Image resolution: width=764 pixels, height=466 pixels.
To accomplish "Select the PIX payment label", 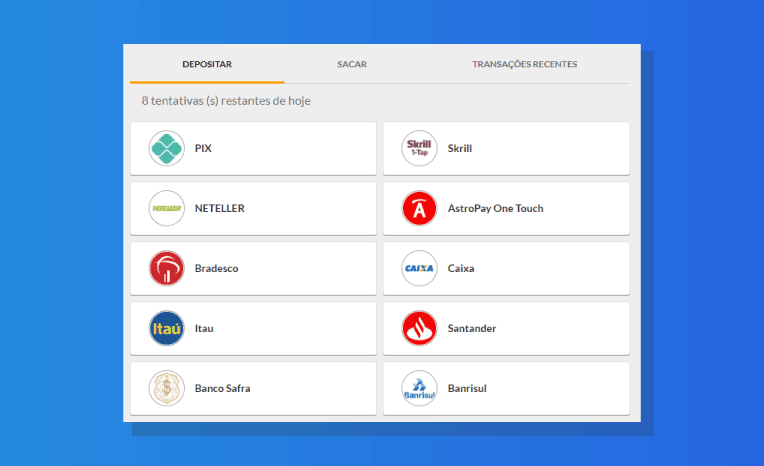I will click(x=203, y=148).
